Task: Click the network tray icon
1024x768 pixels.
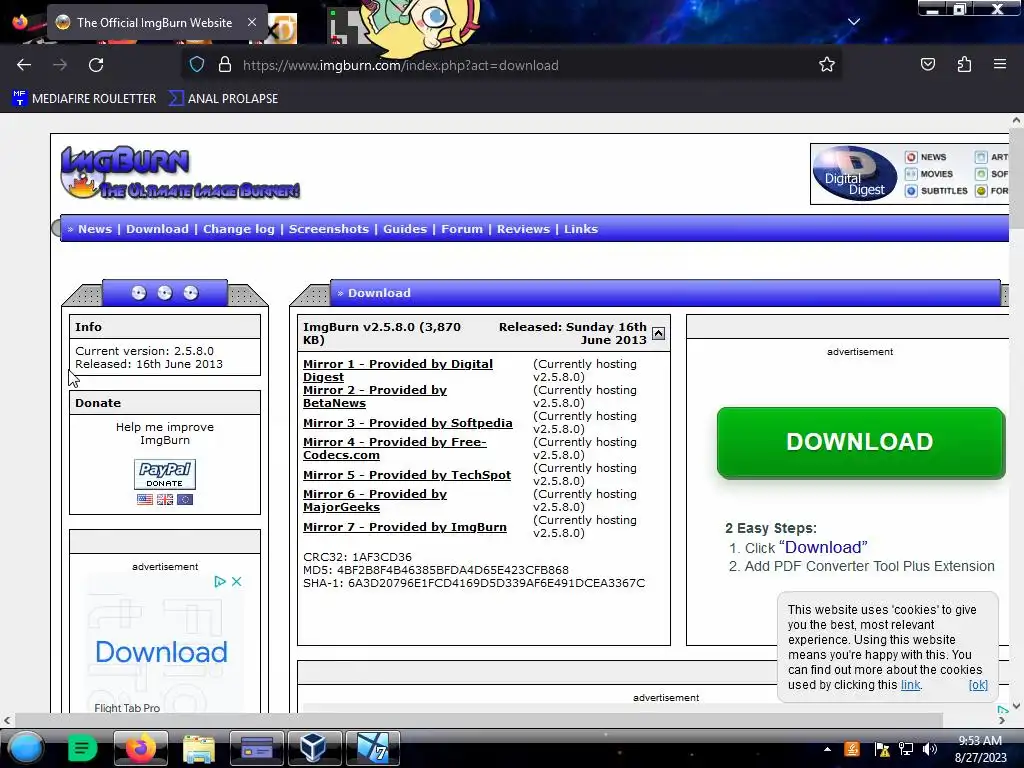Action: [x=905, y=749]
